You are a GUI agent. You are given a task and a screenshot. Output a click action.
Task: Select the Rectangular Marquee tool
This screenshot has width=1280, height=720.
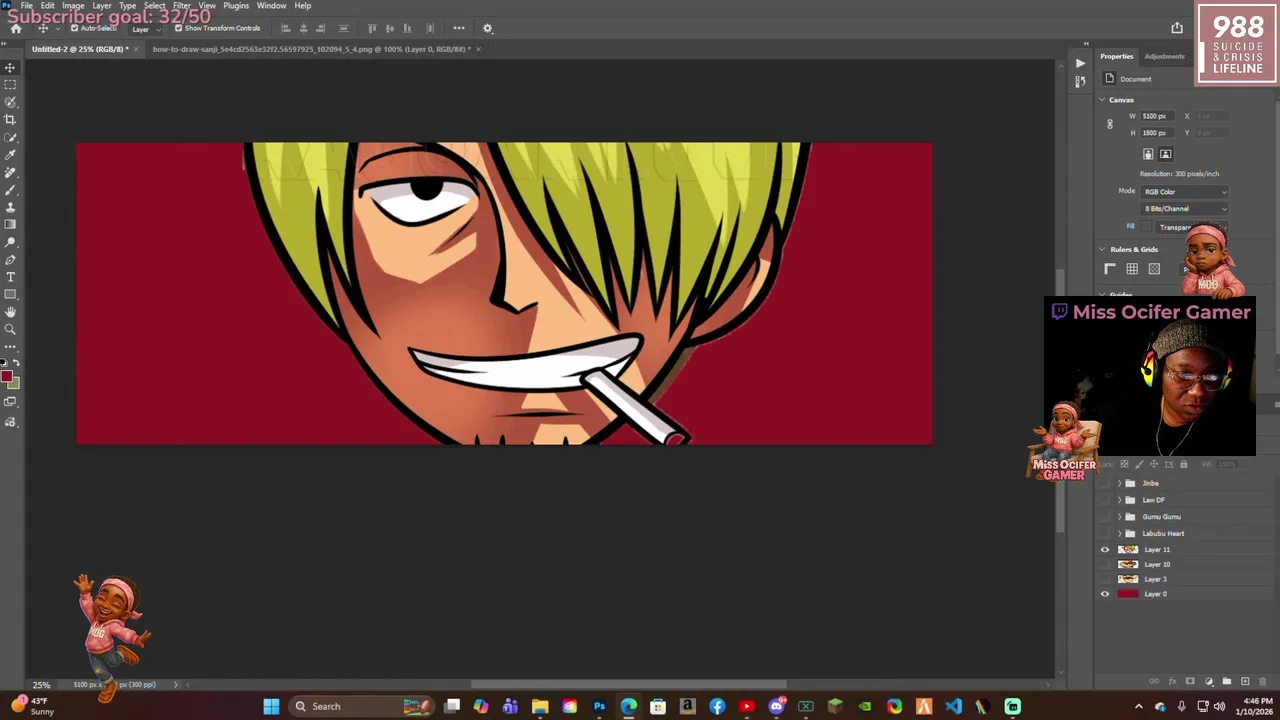coord(10,85)
